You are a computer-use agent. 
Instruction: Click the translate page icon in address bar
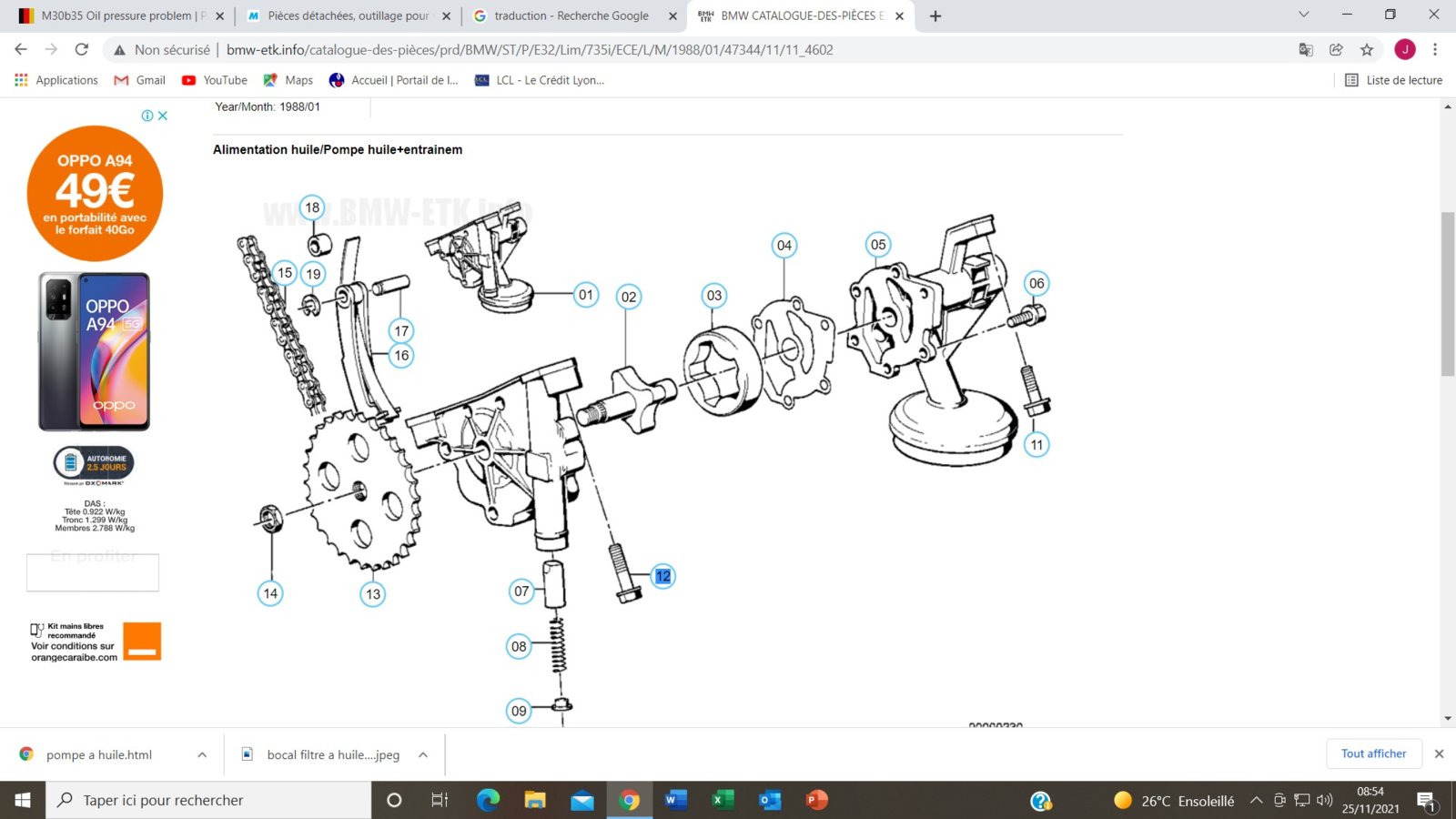tap(1306, 50)
